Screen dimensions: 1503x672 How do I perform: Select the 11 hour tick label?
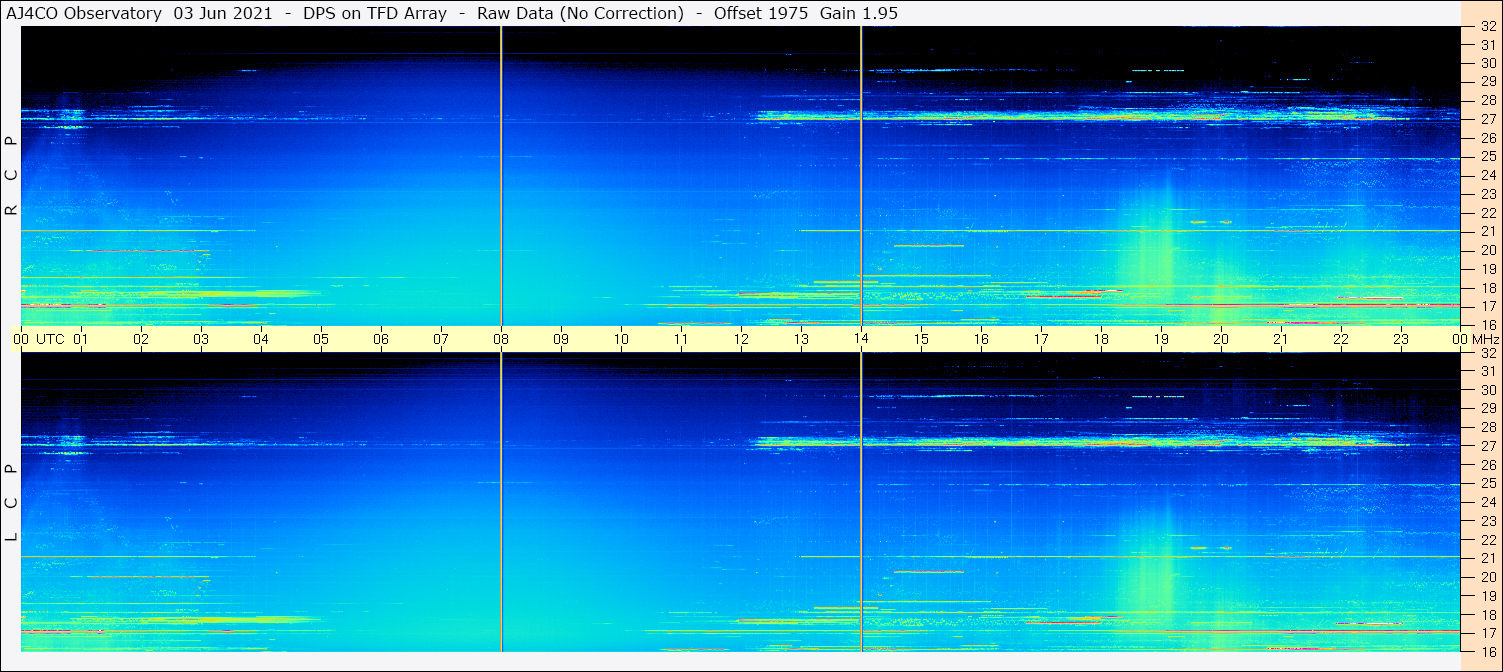coord(681,339)
